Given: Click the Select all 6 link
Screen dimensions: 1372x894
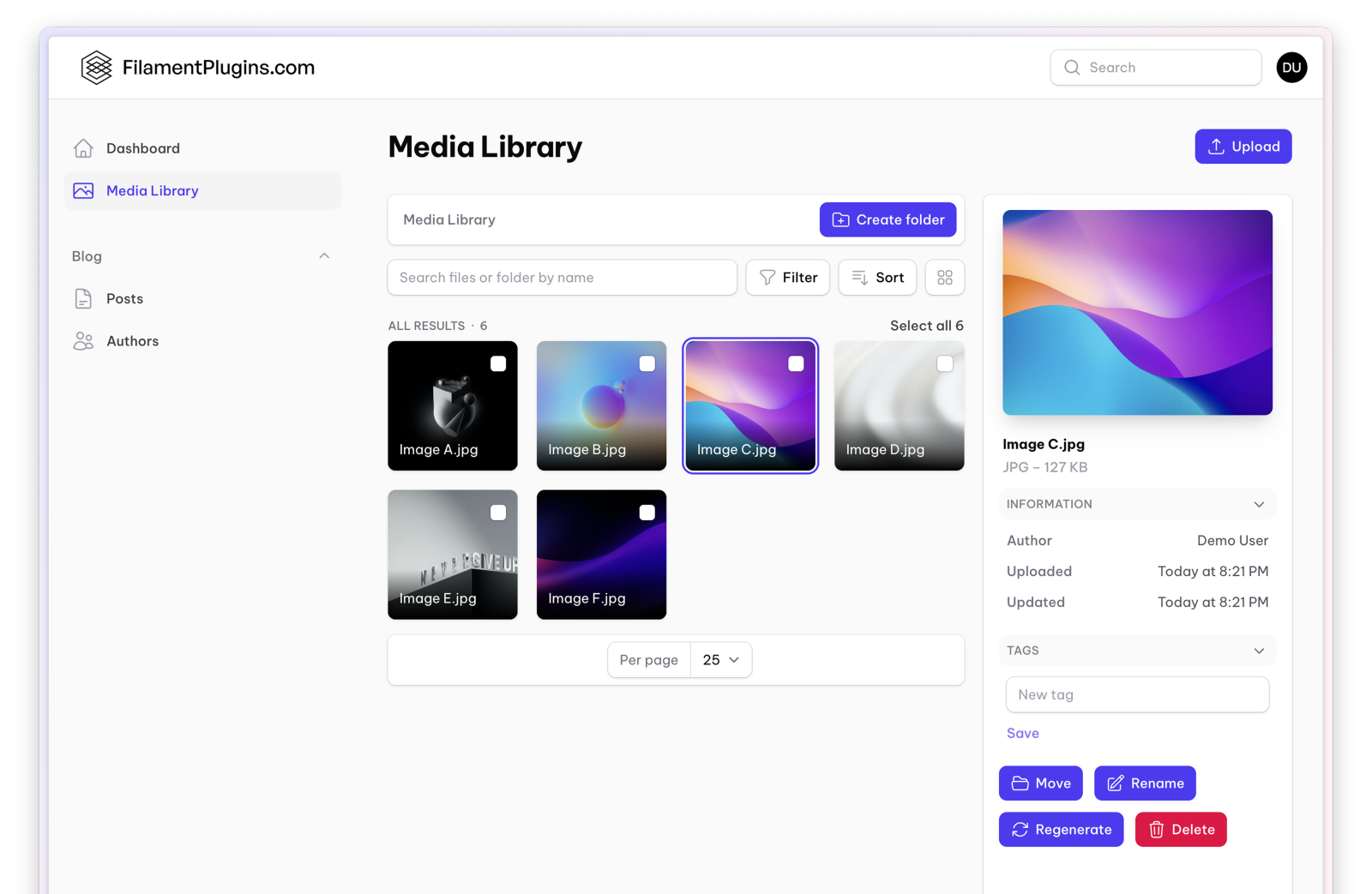Looking at the screenshot, I should (926, 326).
